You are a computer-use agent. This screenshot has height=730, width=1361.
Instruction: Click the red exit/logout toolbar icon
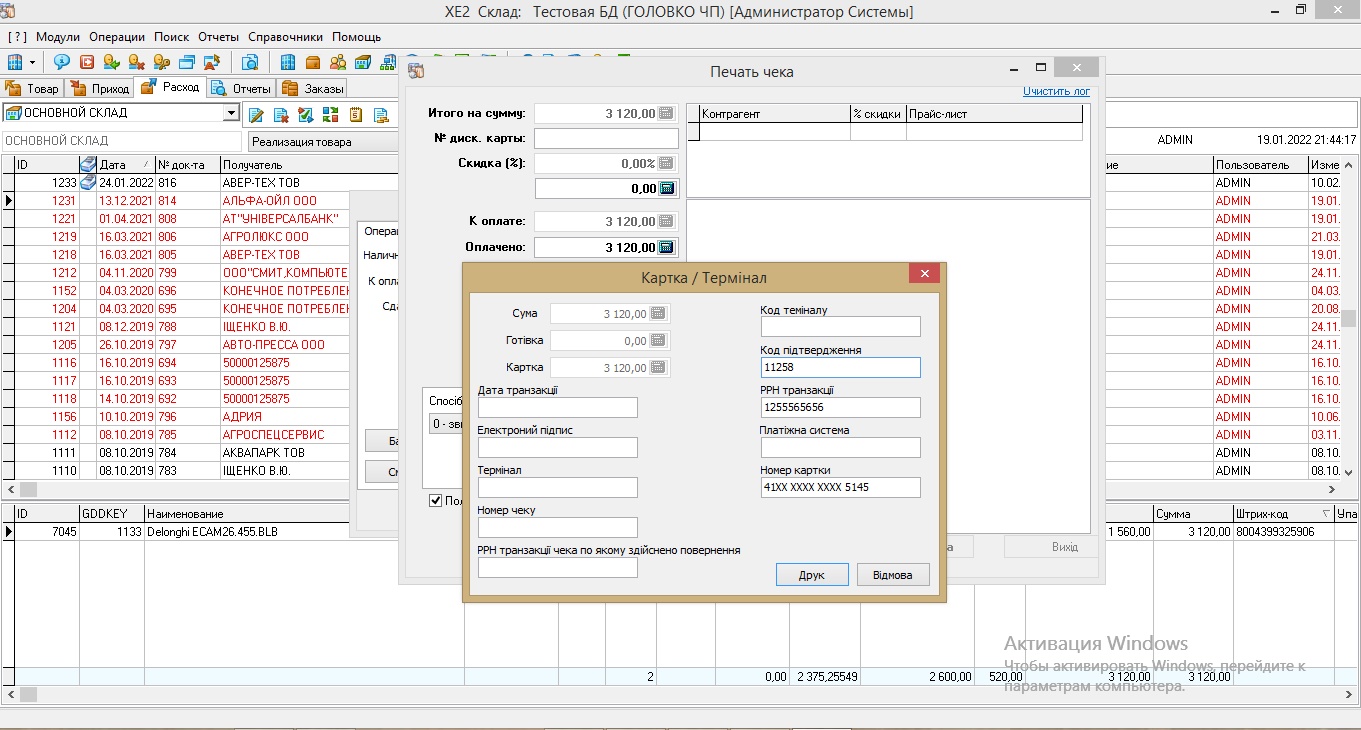pos(87,62)
